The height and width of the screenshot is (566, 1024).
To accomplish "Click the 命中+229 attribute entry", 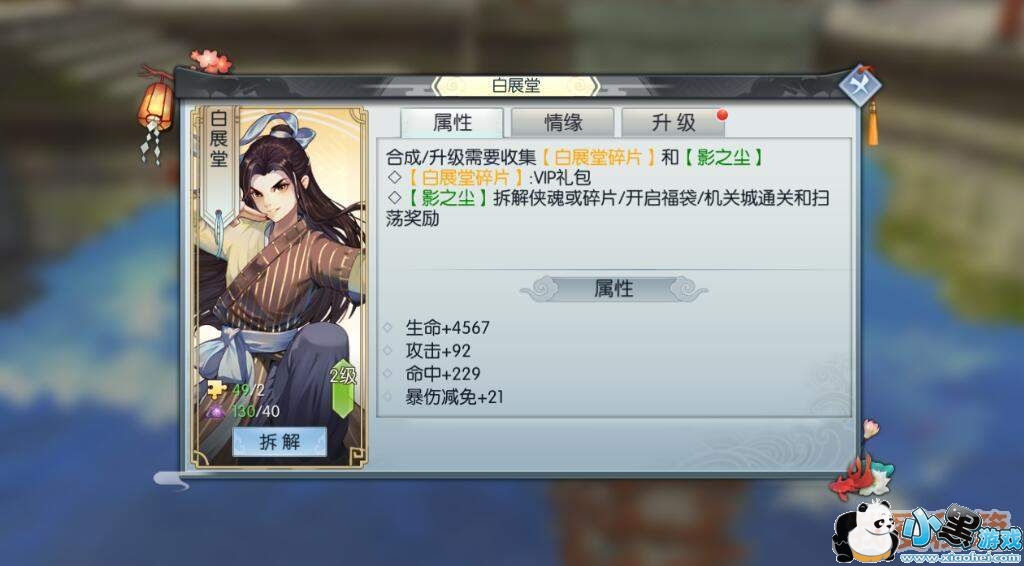I will (443, 374).
